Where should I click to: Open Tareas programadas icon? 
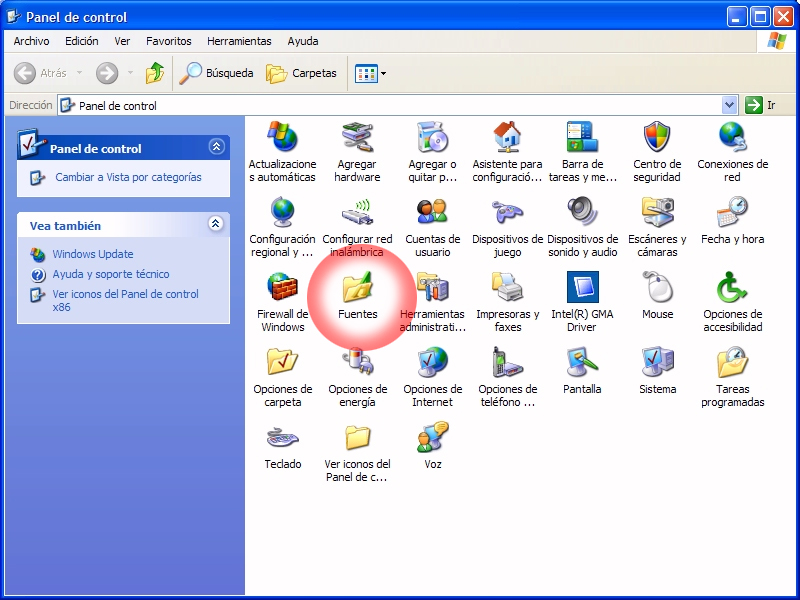(x=732, y=362)
